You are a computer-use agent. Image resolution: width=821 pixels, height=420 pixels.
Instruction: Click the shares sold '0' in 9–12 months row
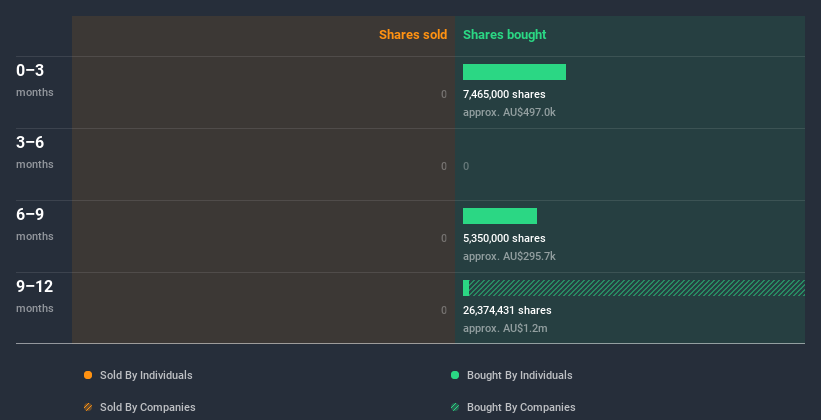(444, 310)
